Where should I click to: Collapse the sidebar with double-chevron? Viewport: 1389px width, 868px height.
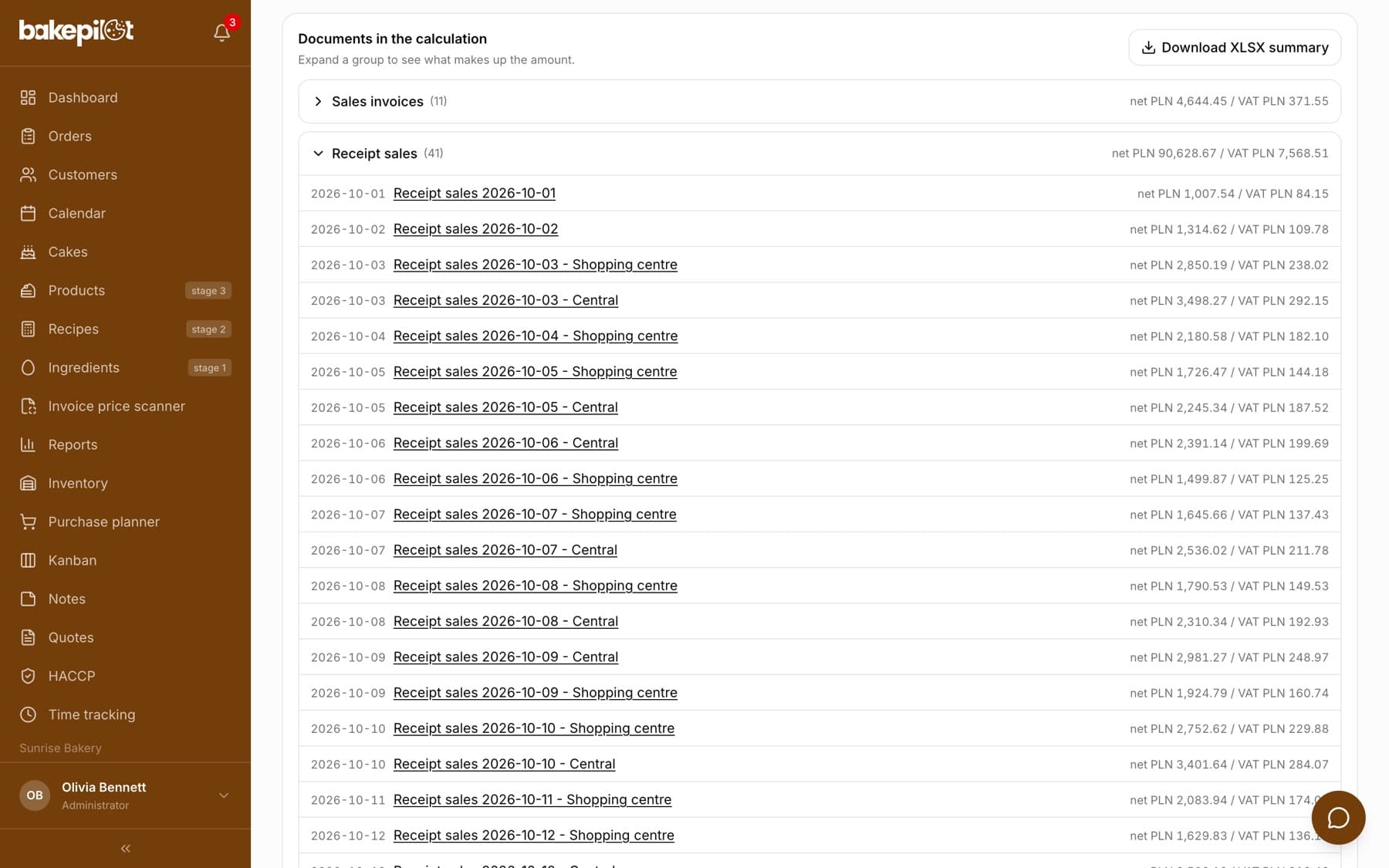[125, 849]
